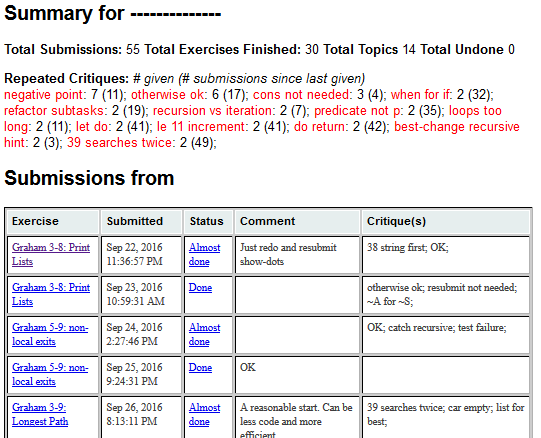541x438 pixels.
Task: Click the 'recursion vs iteration' critique
Action: pyautogui.click(x=212, y=110)
